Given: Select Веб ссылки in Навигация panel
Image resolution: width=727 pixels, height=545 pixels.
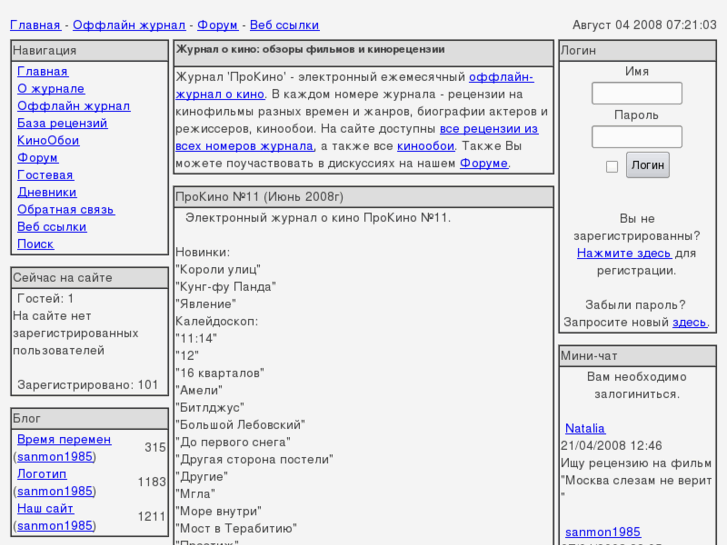Looking at the screenshot, I should [52, 227].
